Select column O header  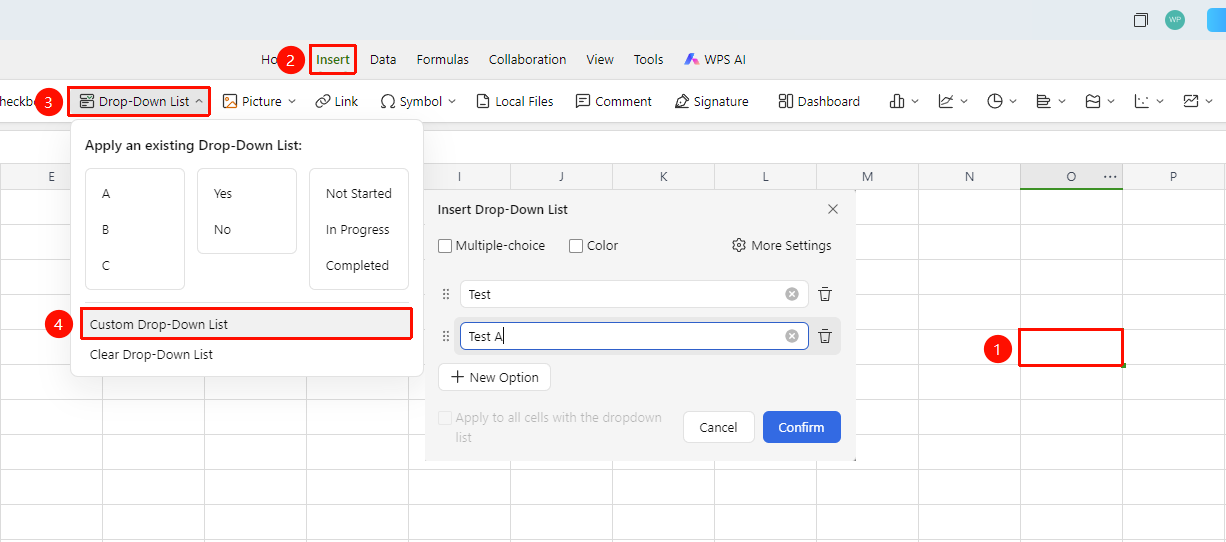click(1071, 176)
